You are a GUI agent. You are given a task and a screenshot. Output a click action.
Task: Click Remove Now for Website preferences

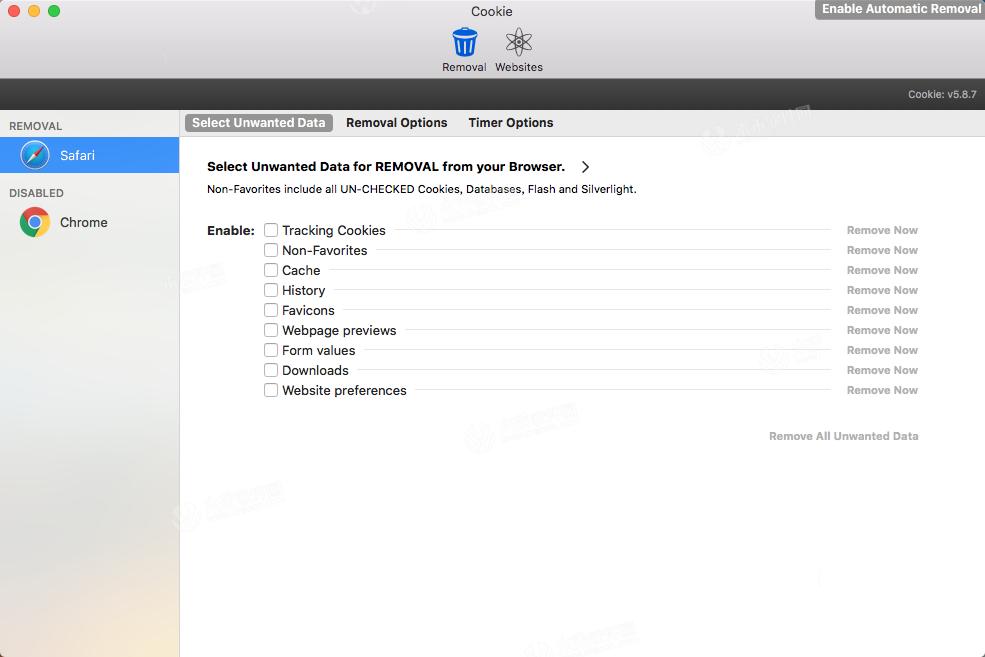882,391
